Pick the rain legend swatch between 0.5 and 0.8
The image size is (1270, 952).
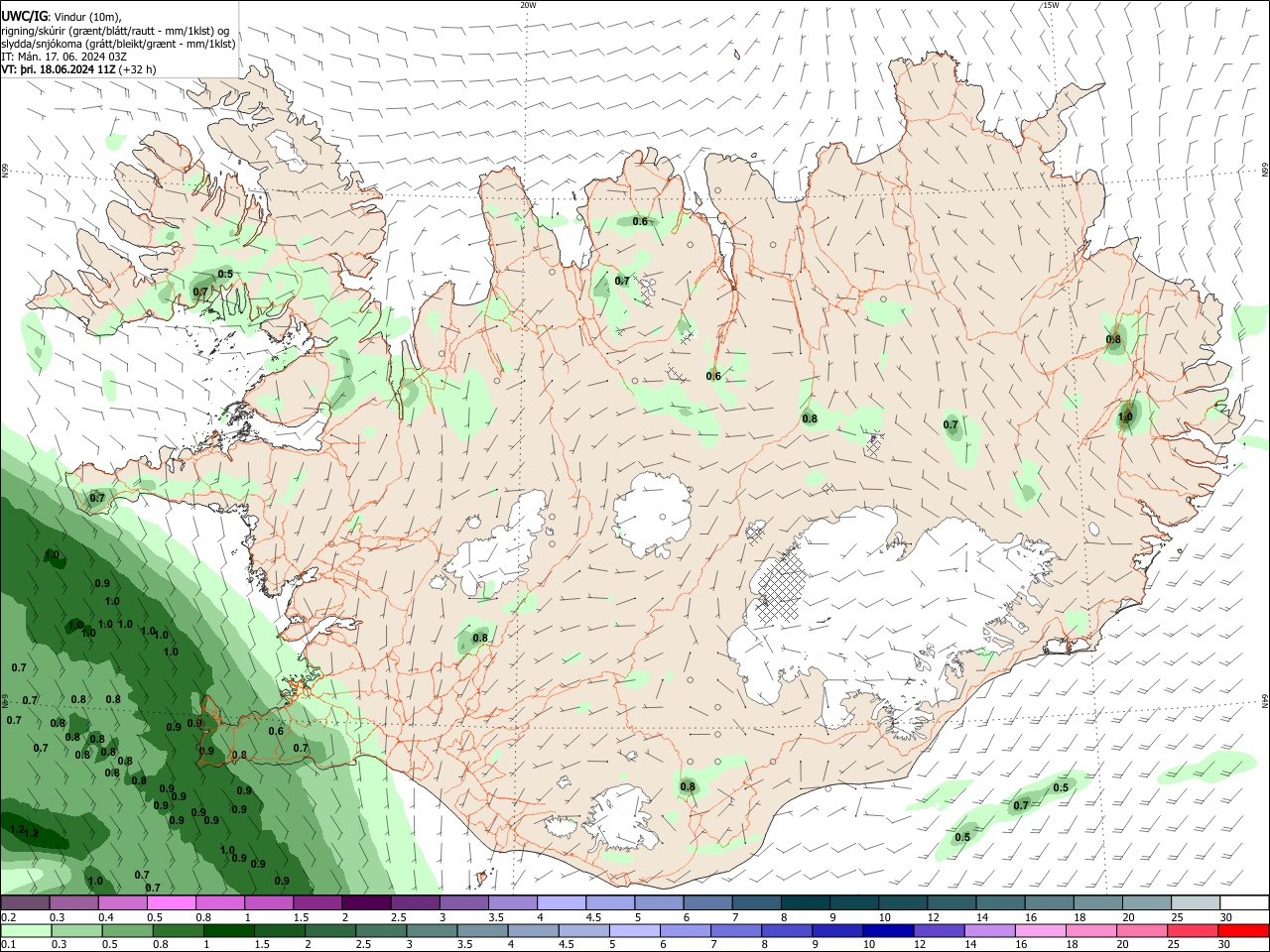point(126,930)
